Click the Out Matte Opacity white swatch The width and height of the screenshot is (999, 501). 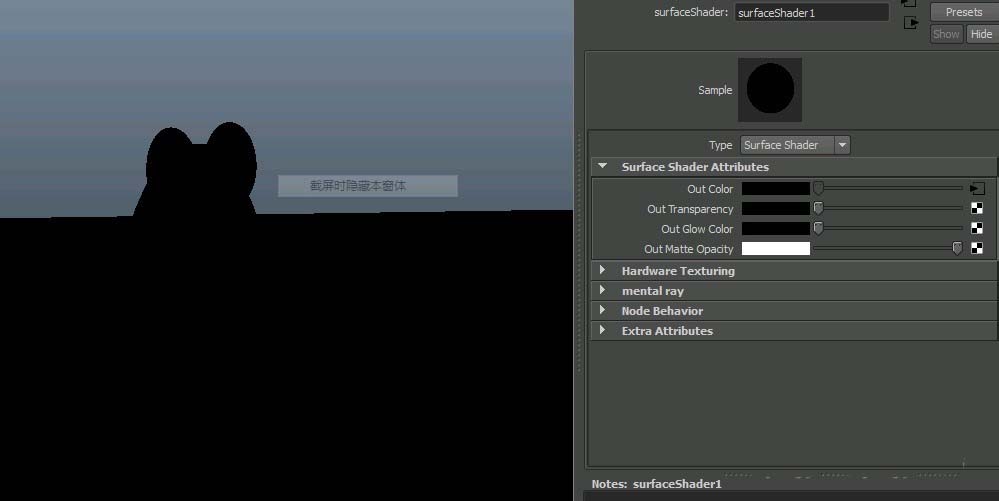click(x=775, y=249)
